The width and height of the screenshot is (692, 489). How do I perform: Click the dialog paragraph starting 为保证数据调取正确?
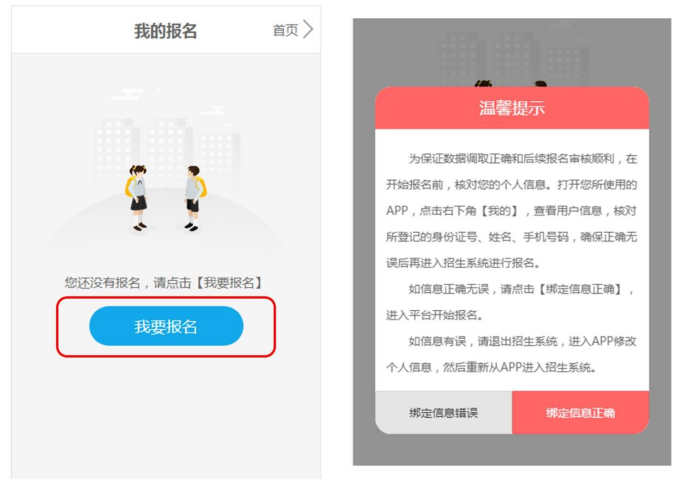[x=511, y=211]
